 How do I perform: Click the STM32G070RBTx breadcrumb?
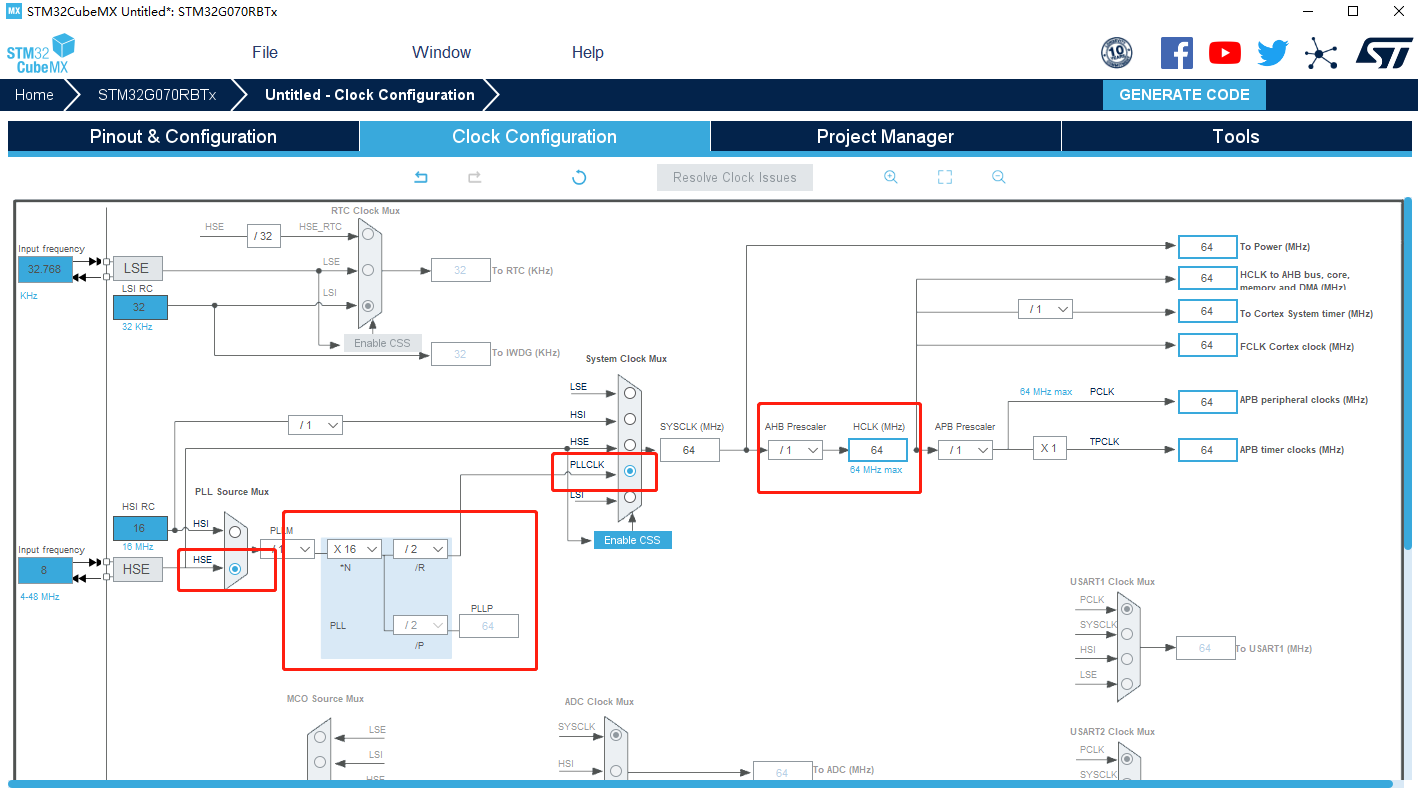click(x=157, y=95)
